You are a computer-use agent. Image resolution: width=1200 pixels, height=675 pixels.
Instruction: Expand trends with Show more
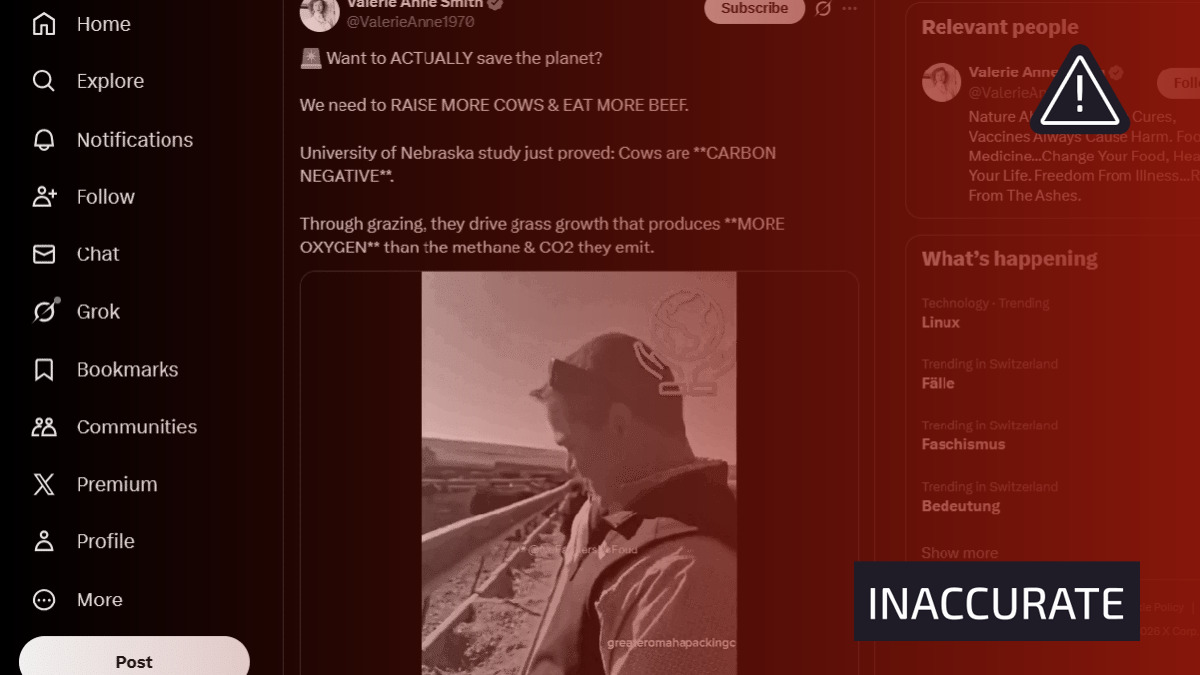pos(959,553)
